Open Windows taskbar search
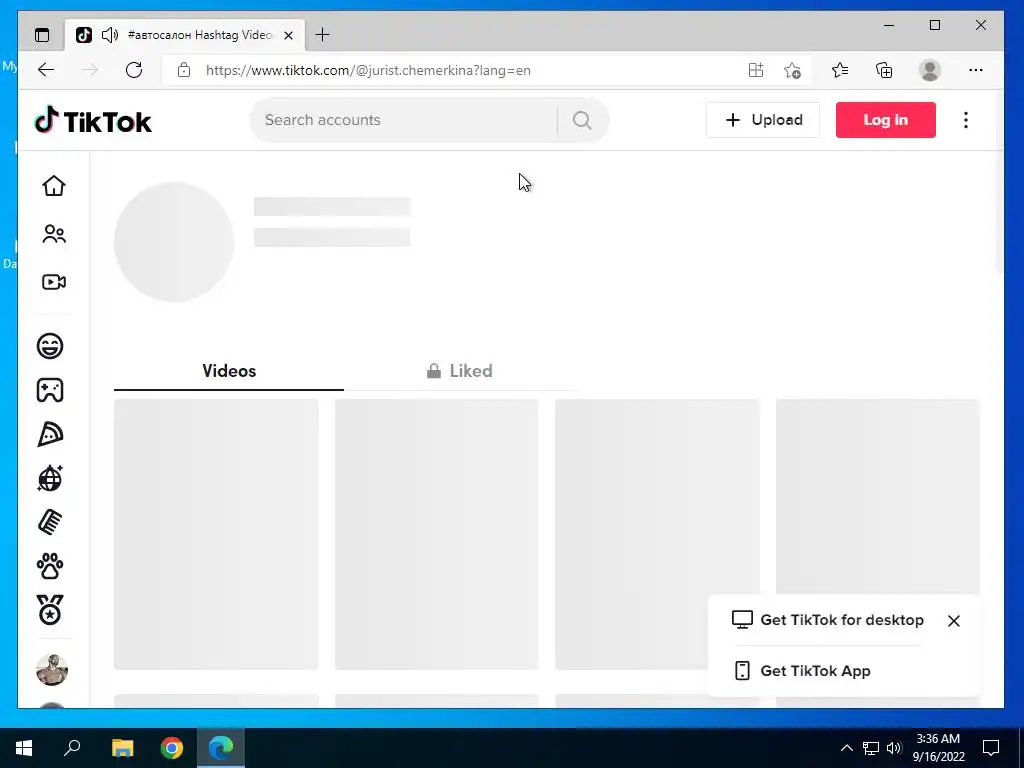The width and height of the screenshot is (1024, 768). (72, 748)
